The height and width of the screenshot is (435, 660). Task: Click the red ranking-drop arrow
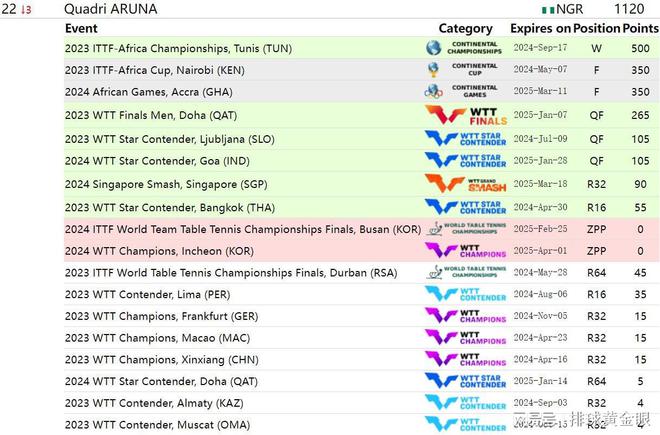(23, 9)
